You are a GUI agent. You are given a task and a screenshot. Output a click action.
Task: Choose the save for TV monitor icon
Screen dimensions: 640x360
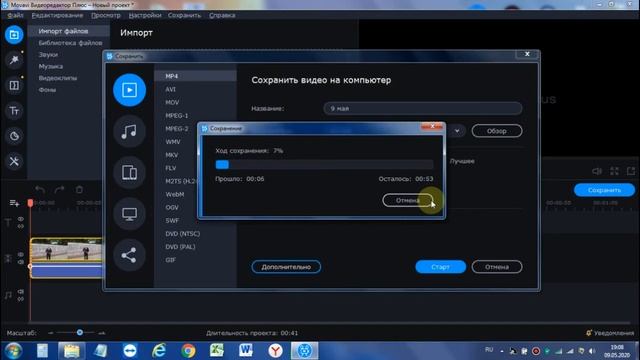129,214
